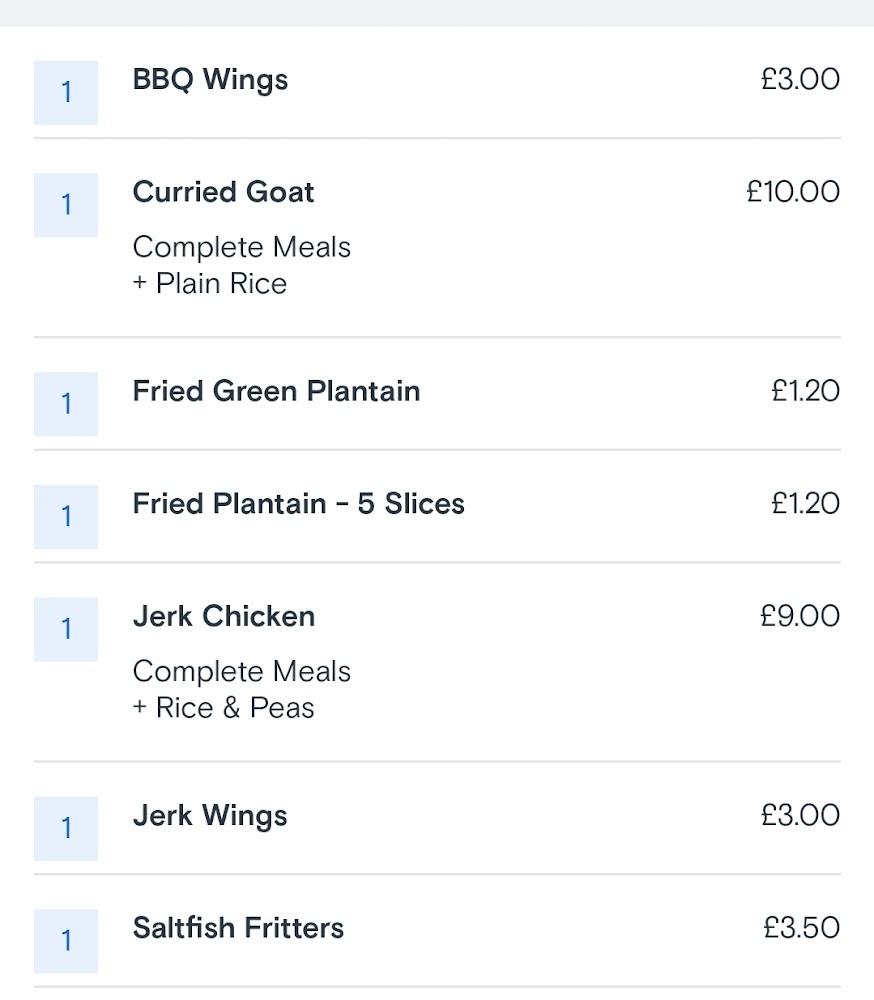Tap quantity box for Fried Plantain 5 Slices

tap(66, 517)
